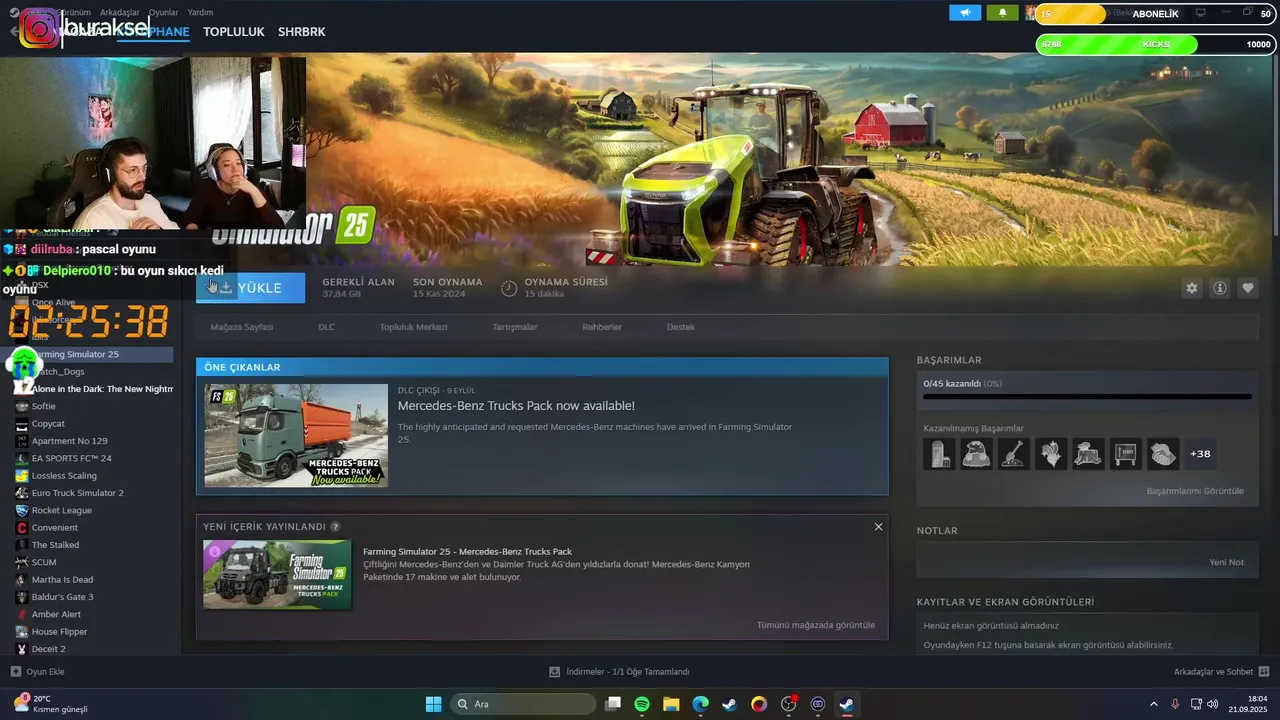Select second unearned achievement icon
This screenshot has height=720, width=1280.
click(976, 454)
